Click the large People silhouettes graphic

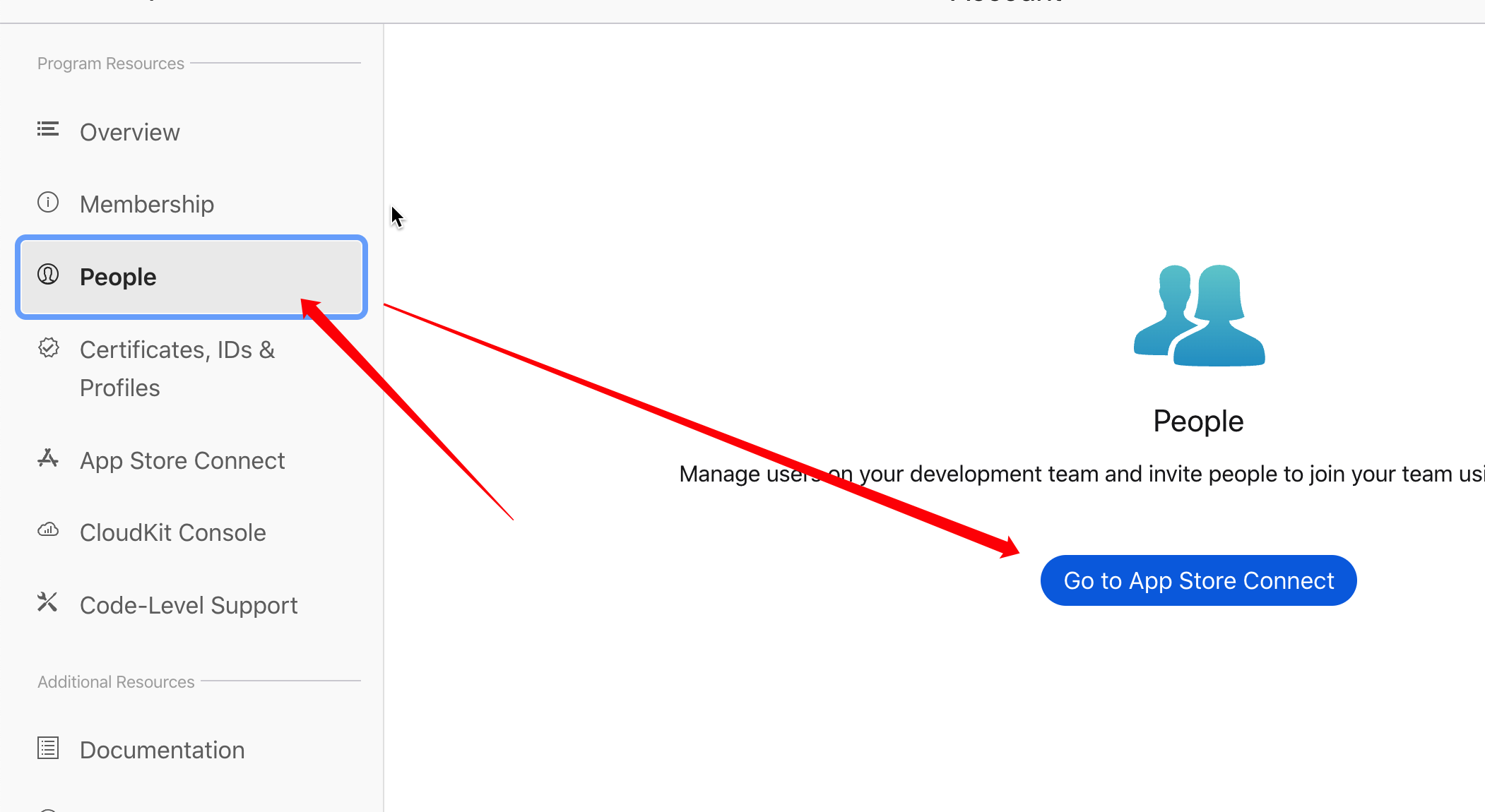[1199, 316]
